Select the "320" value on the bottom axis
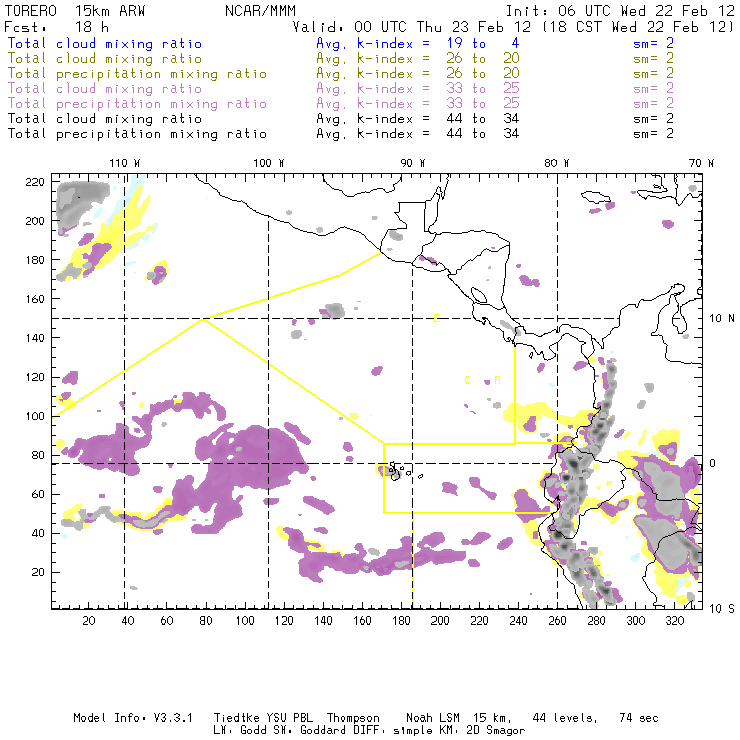The image size is (740, 740). 674,621
